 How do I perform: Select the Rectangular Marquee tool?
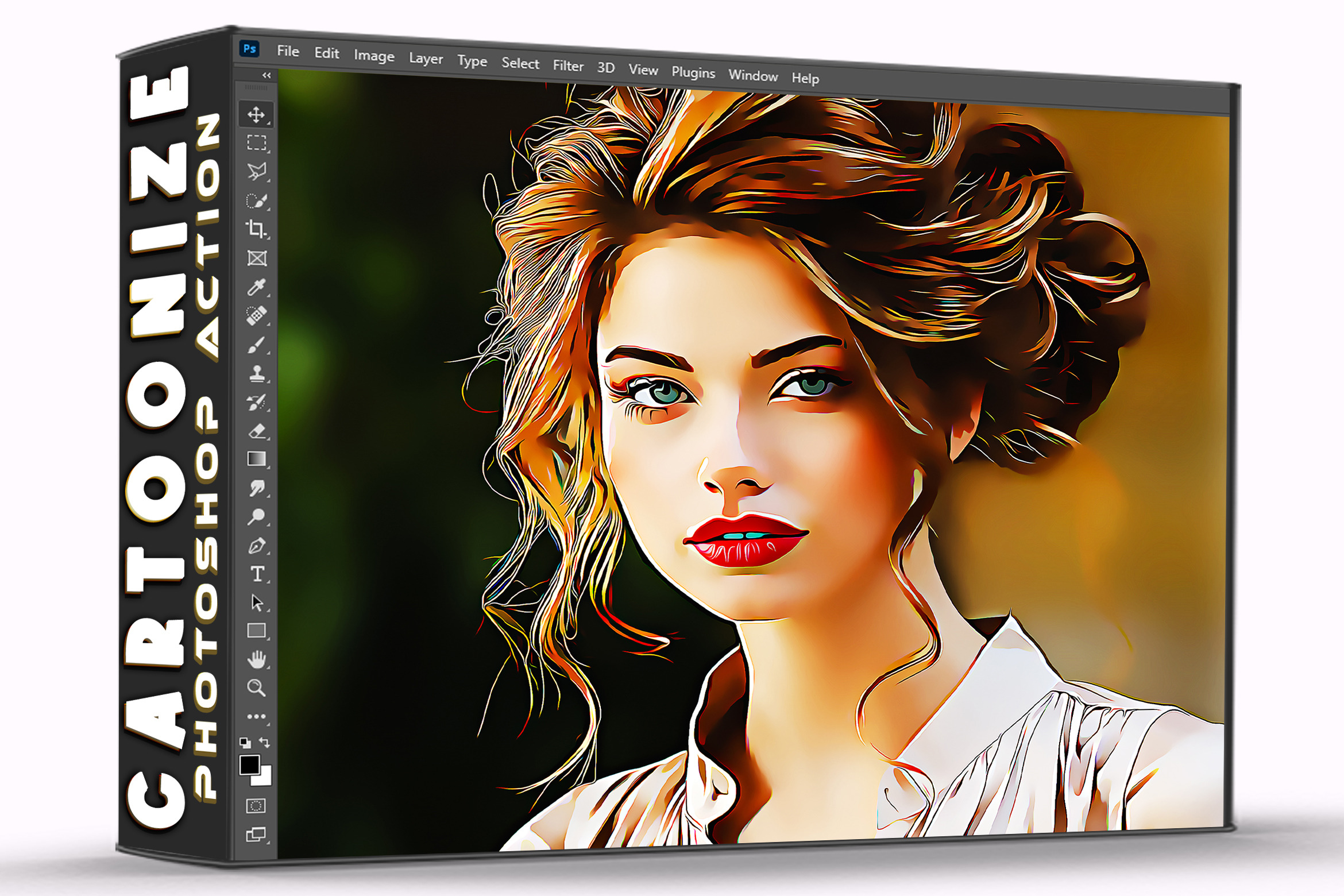256,142
